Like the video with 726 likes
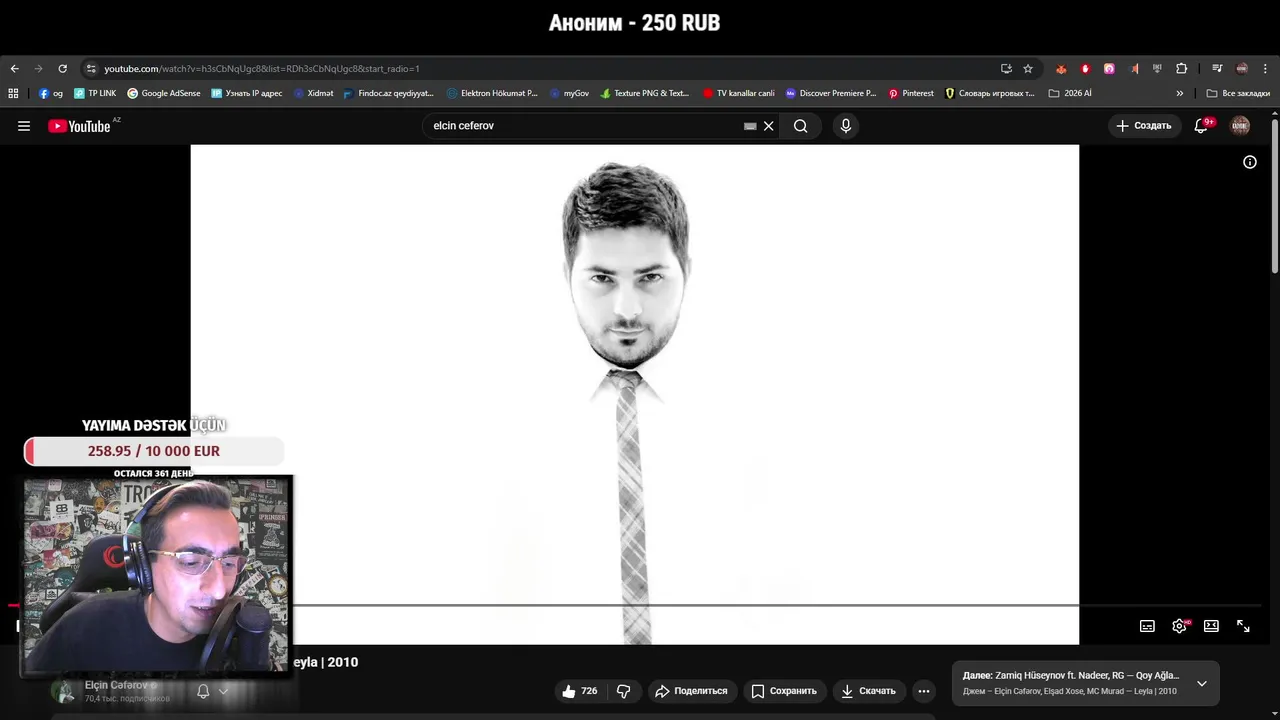This screenshot has height=720, width=1280. coord(579,691)
